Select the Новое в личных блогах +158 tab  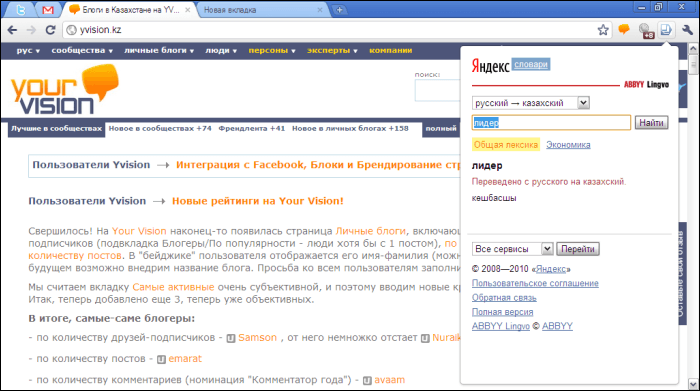pos(350,129)
